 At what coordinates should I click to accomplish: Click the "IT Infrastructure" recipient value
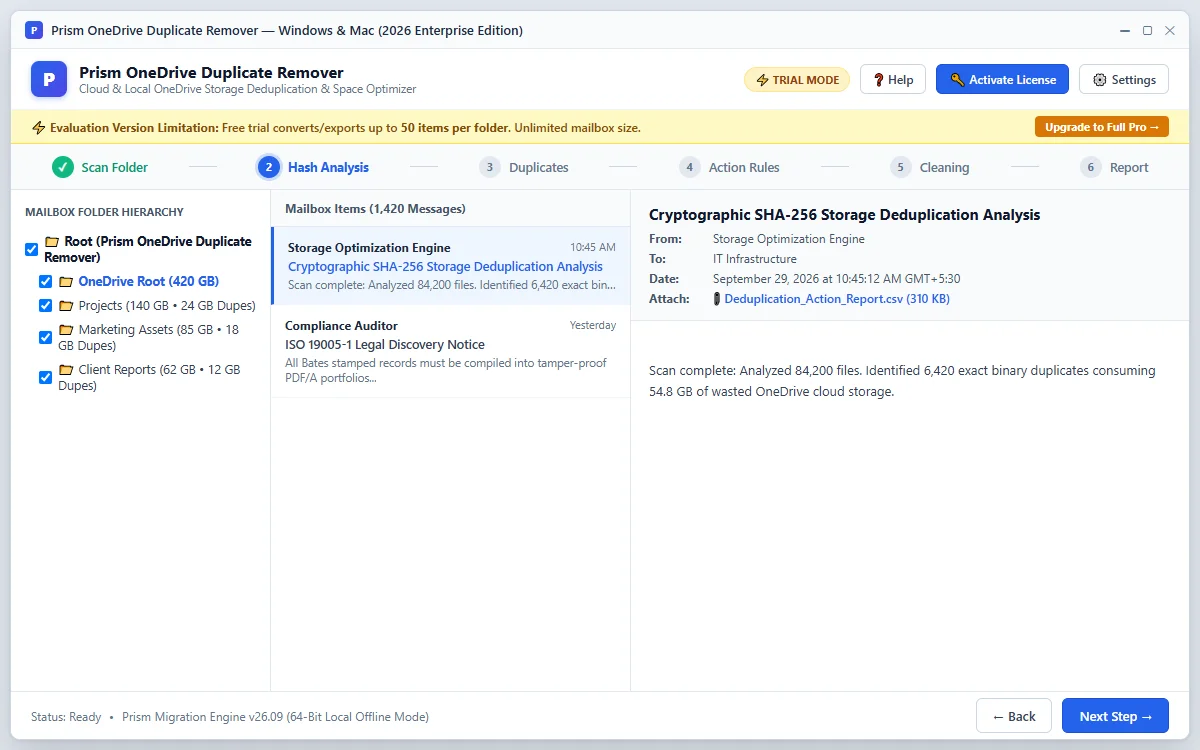point(755,259)
